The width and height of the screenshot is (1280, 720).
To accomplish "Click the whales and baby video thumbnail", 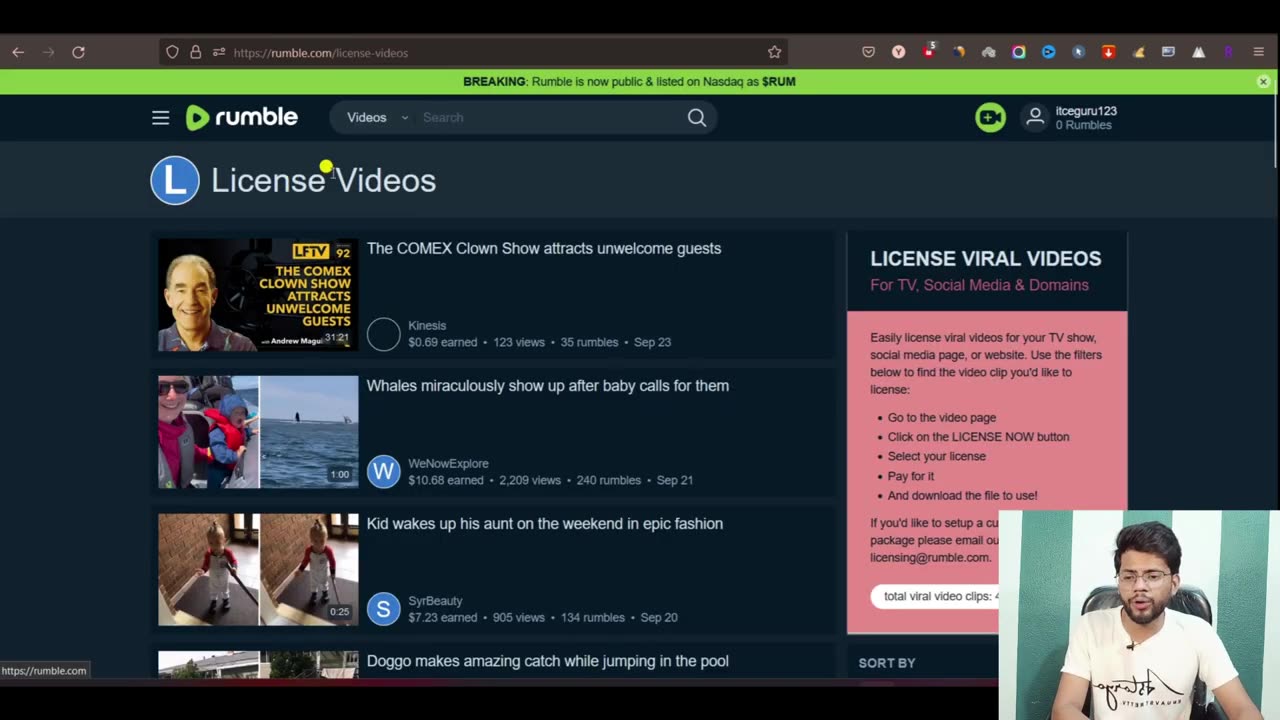I will click(258, 432).
